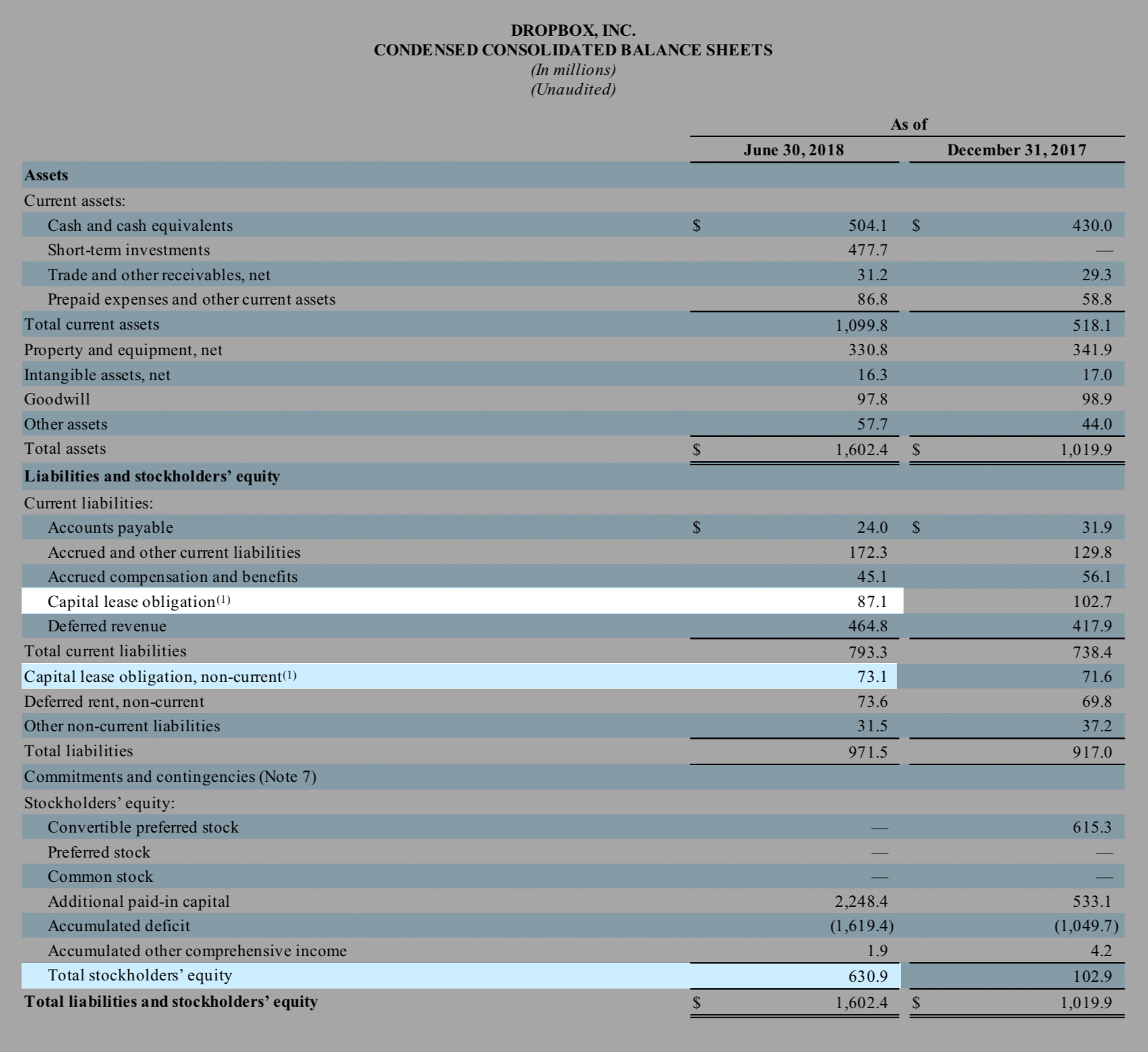Click the 73.1 non-current lease value
Screen dimensions: 1148x1052
click(x=872, y=677)
